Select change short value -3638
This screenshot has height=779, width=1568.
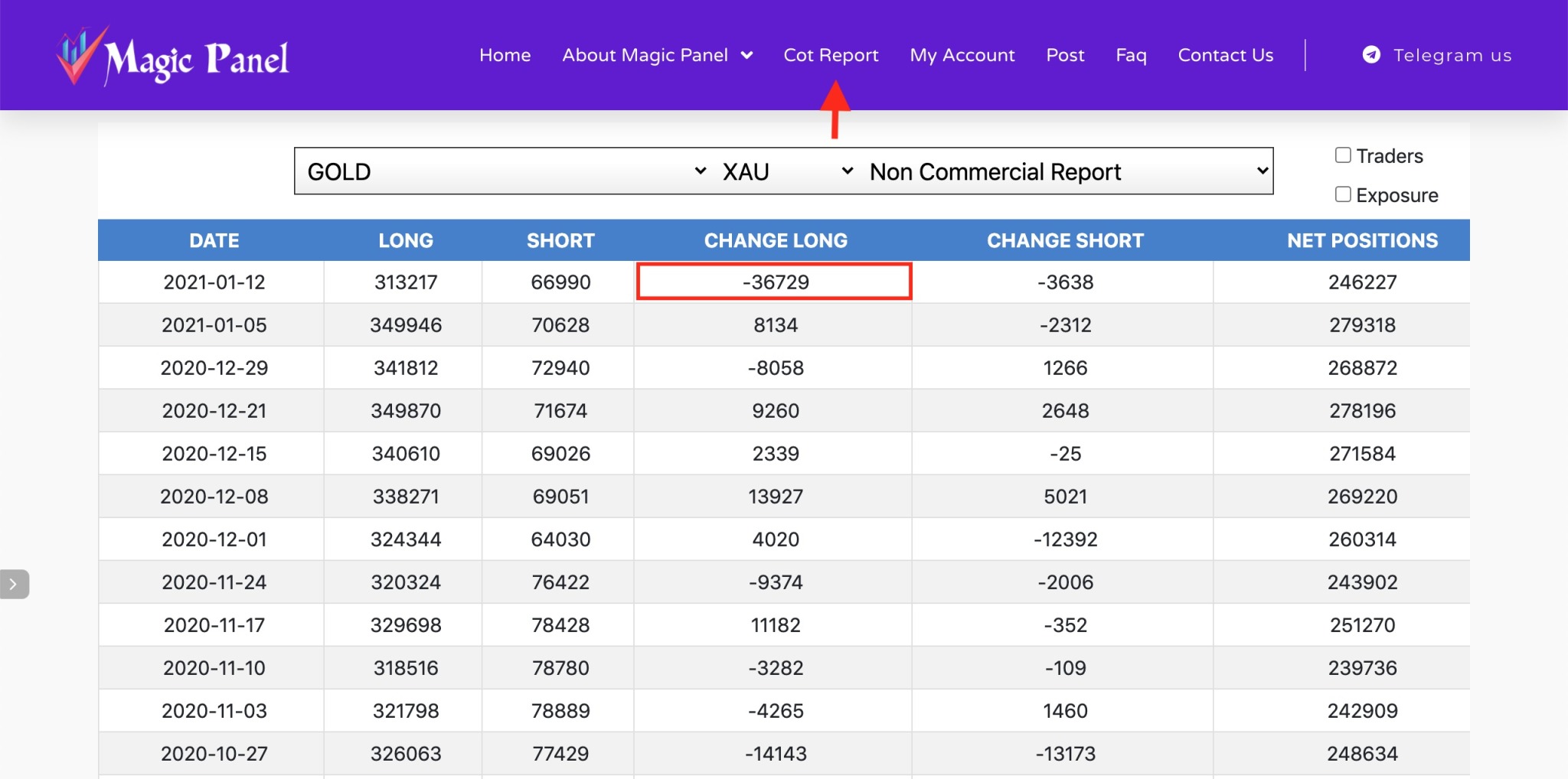pos(1065,282)
